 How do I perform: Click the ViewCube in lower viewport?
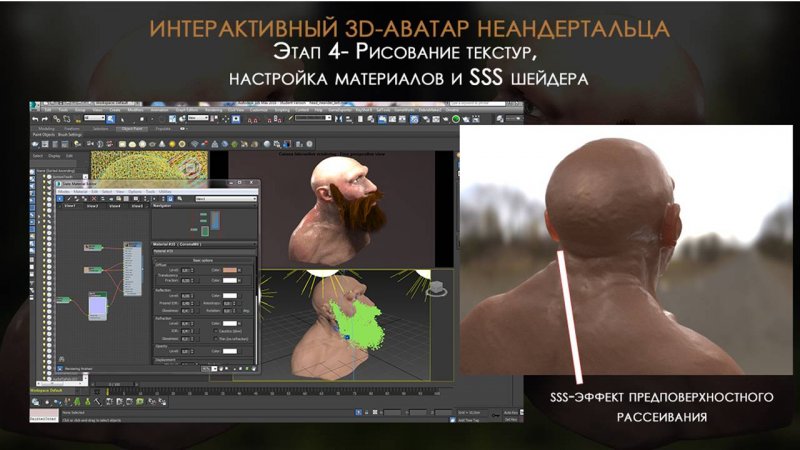[x=436, y=289]
